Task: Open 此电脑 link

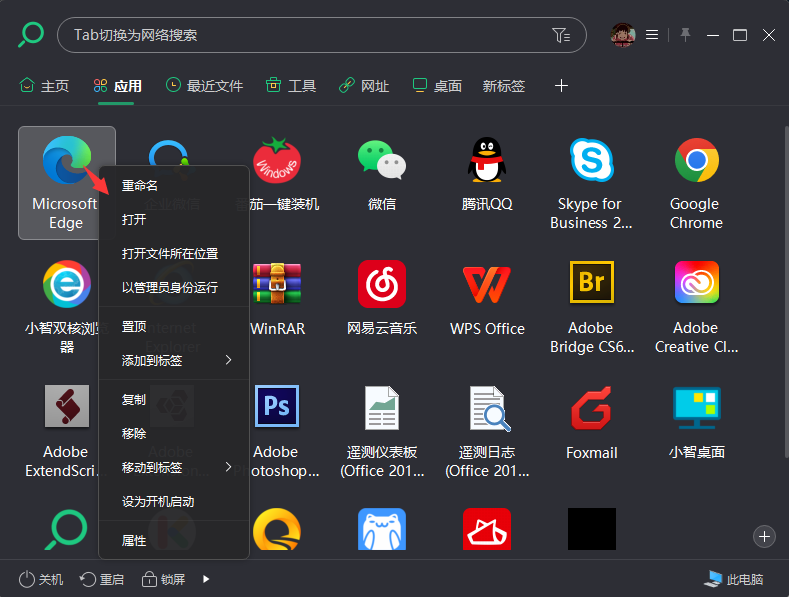Action: coord(734,579)
